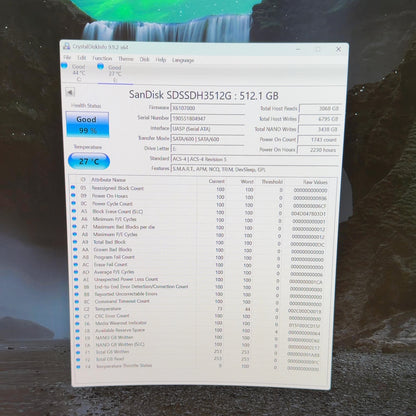
Task: Click the Good 99 % health status button
Action: [x=88, y=124]
